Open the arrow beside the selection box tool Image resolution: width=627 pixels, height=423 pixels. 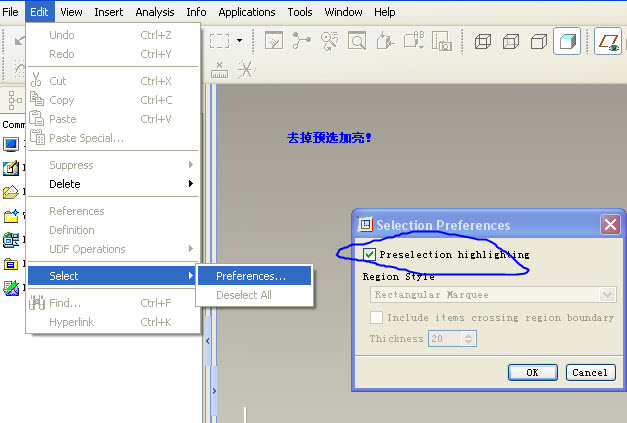[x=239, y=40]
